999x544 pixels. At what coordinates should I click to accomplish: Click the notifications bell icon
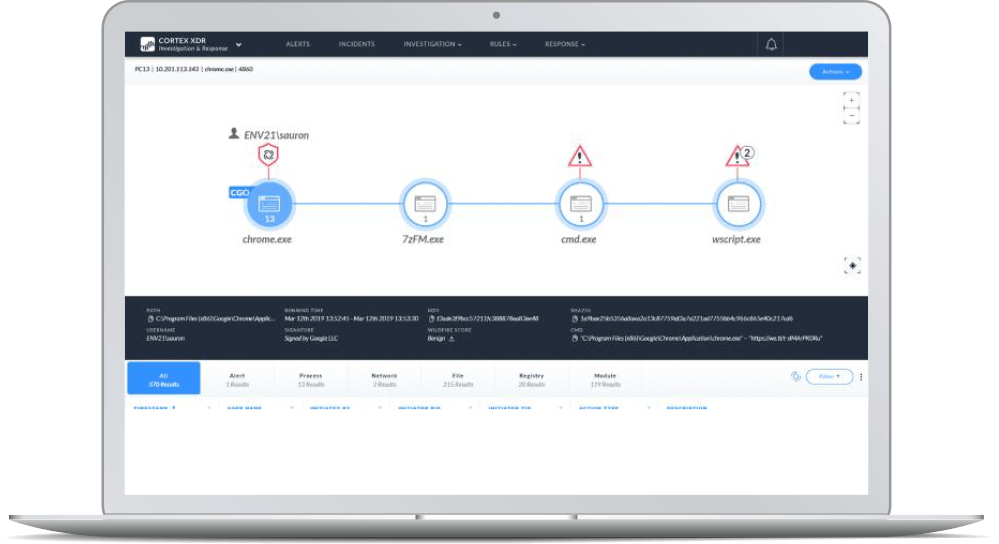771,44
